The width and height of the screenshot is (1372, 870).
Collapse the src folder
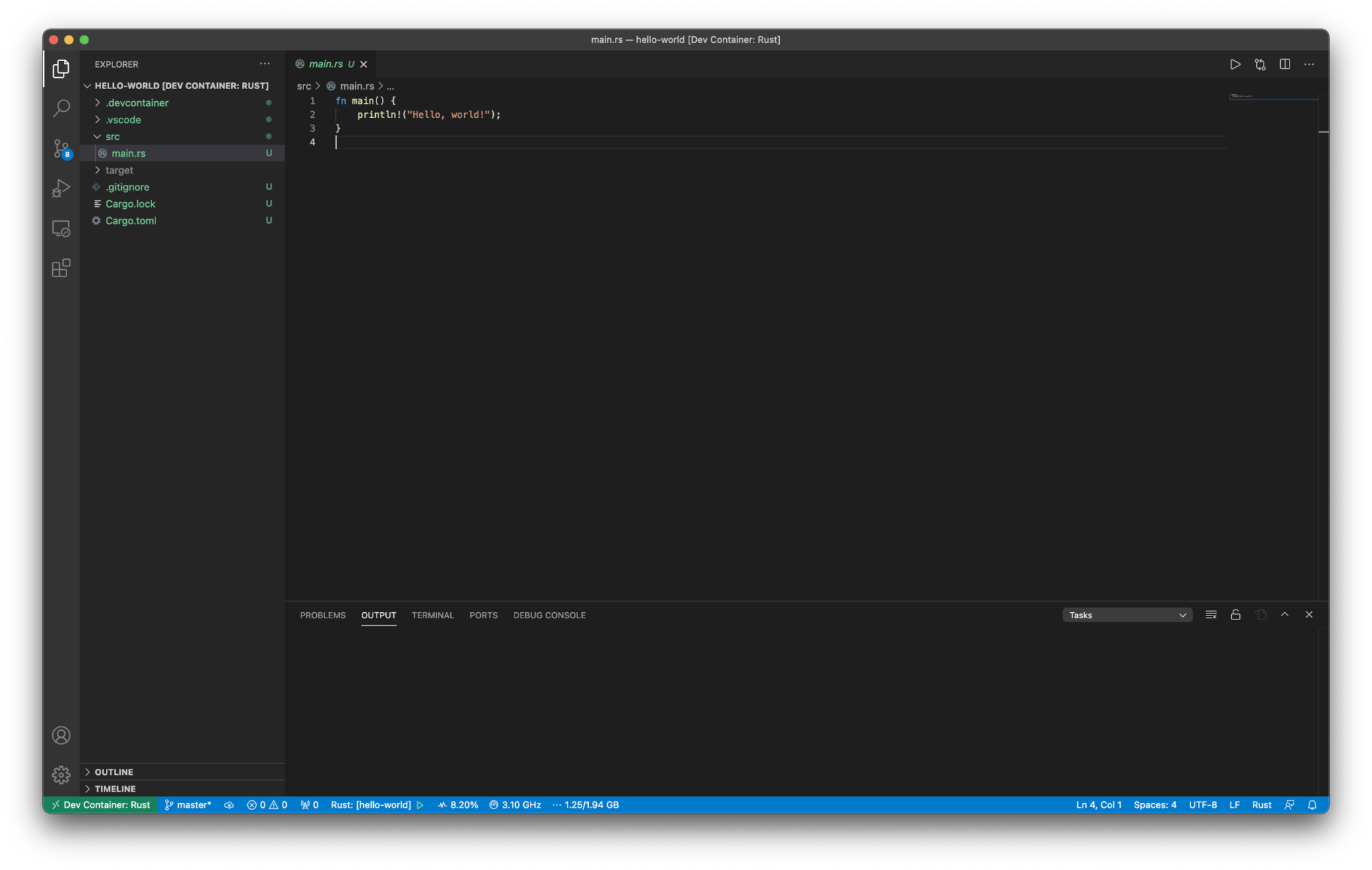click(113, 136)
